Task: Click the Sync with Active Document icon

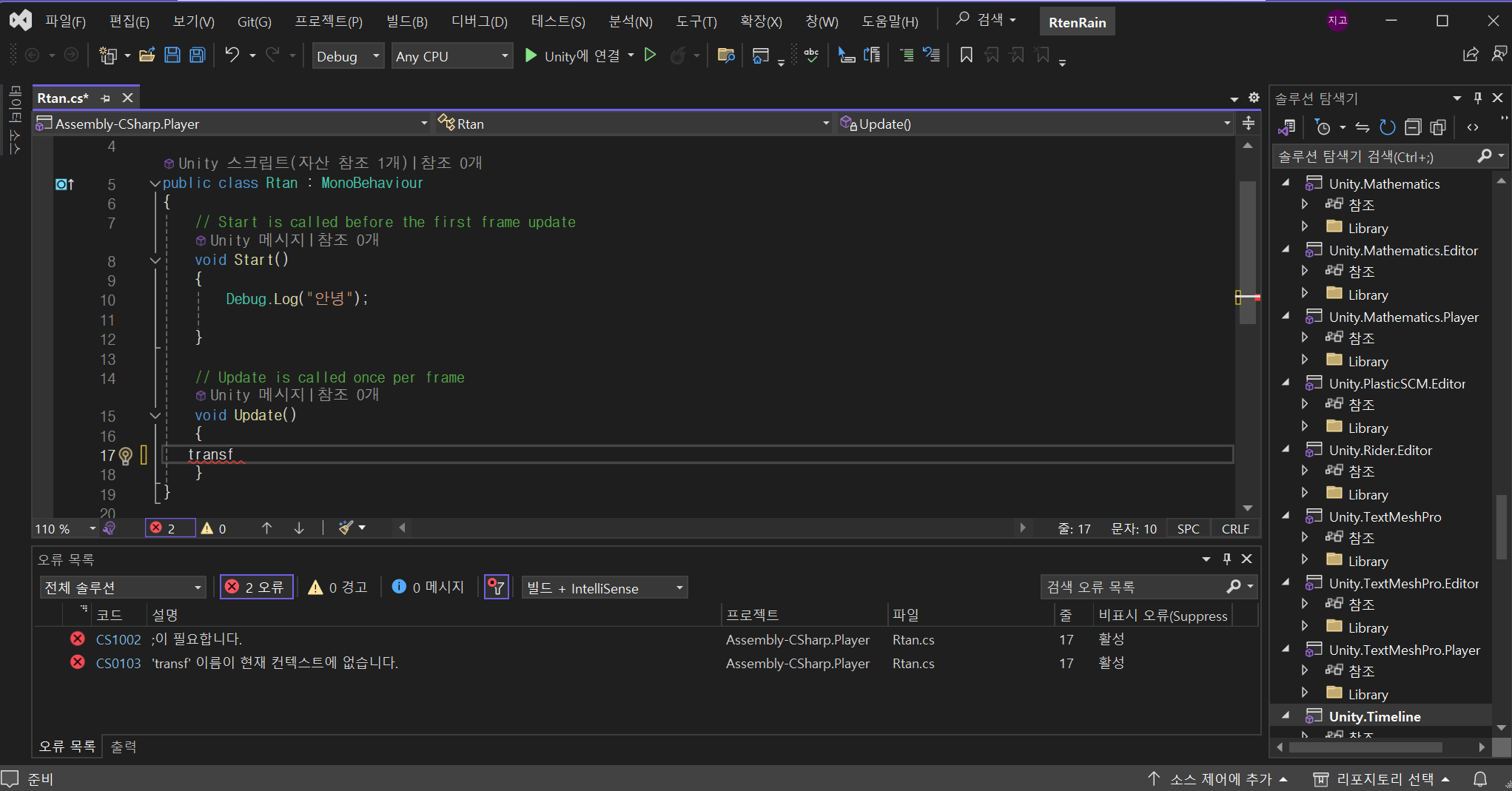Action: click(x=1363, y=127)
